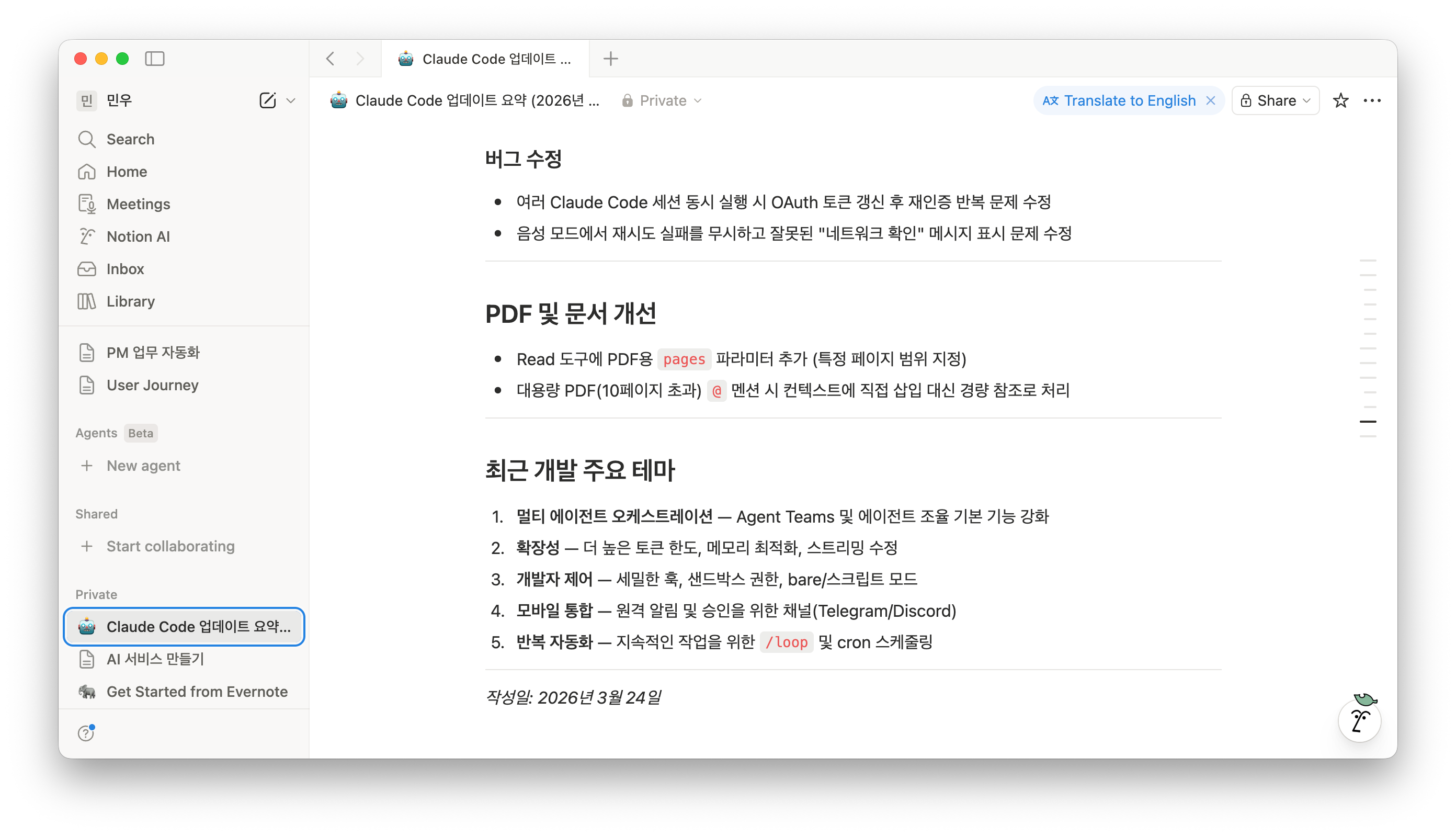Expand the dropdown next to compose icon

291,100
